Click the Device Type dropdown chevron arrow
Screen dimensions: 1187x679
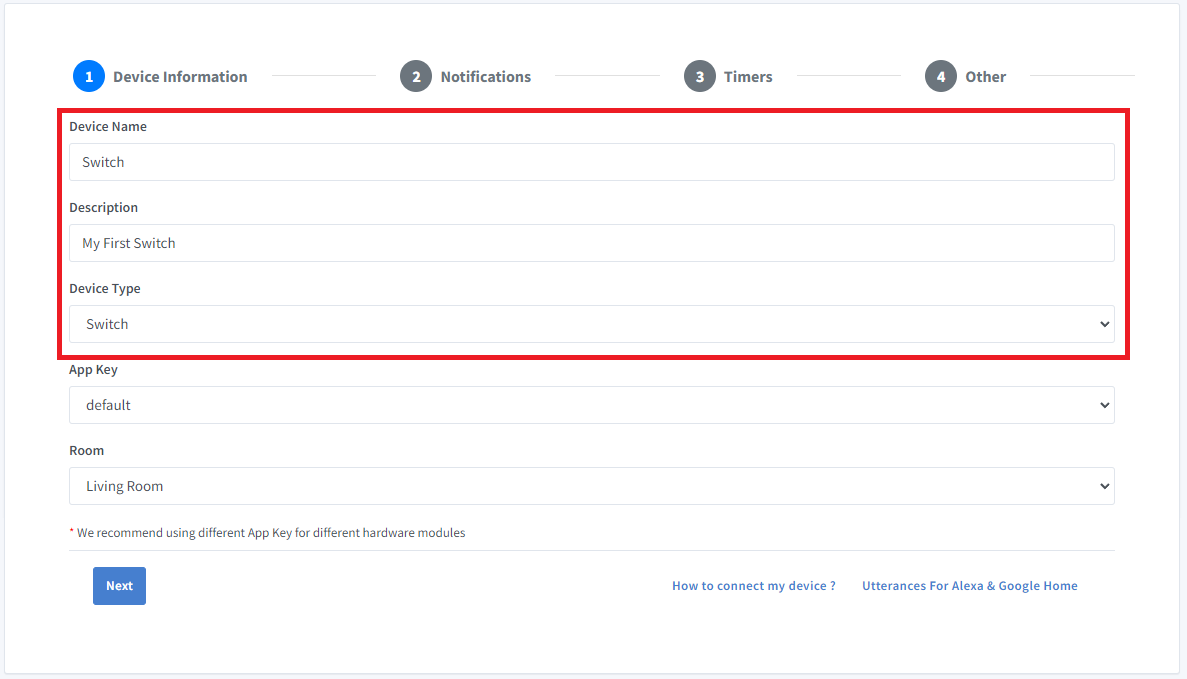(1104, 324)
